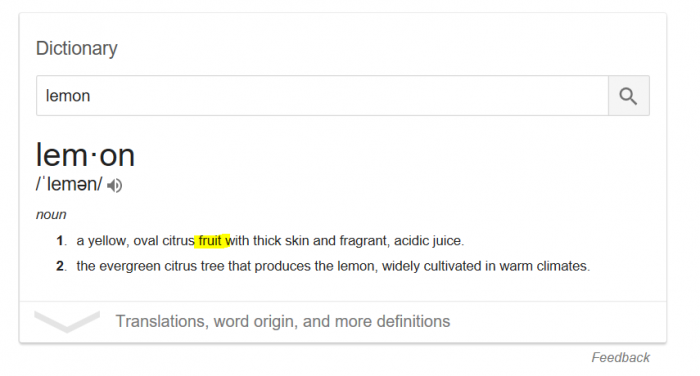Image resolution: width=700 pixels, height=376 pixels.
Task: Click the lem·on headword
Action: tap(85, 155)
